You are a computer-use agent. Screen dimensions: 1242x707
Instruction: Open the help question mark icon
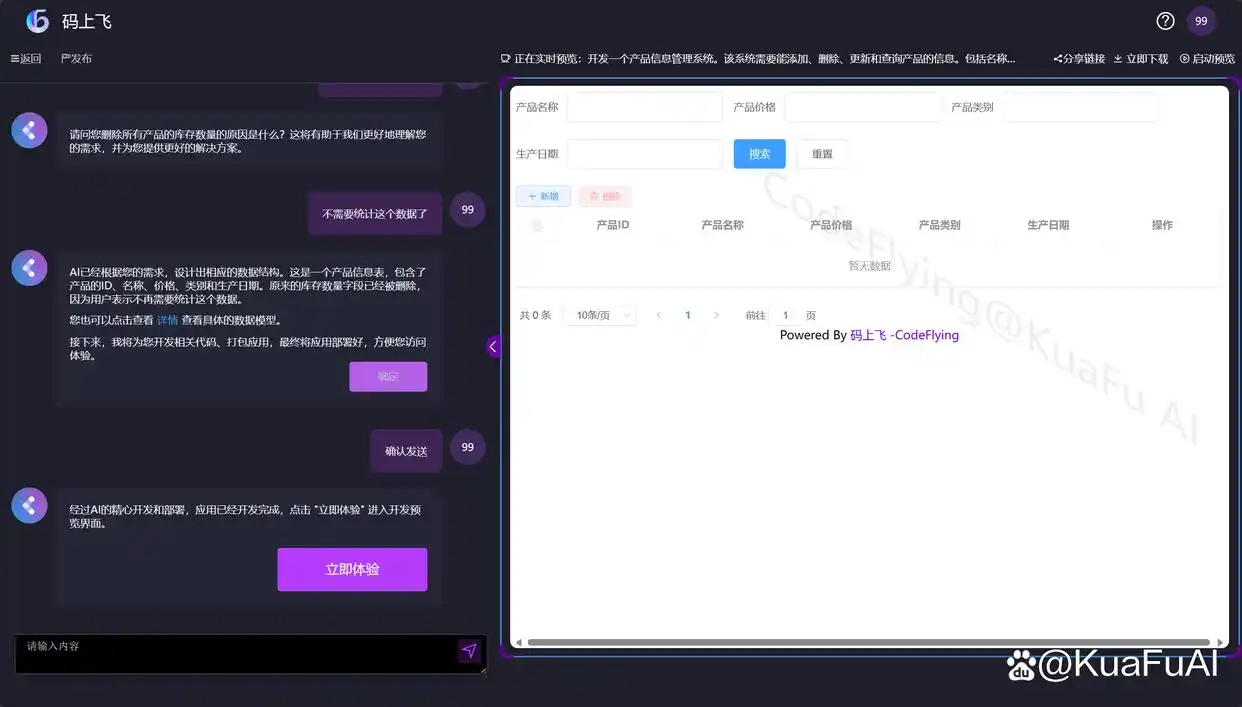1164,20
